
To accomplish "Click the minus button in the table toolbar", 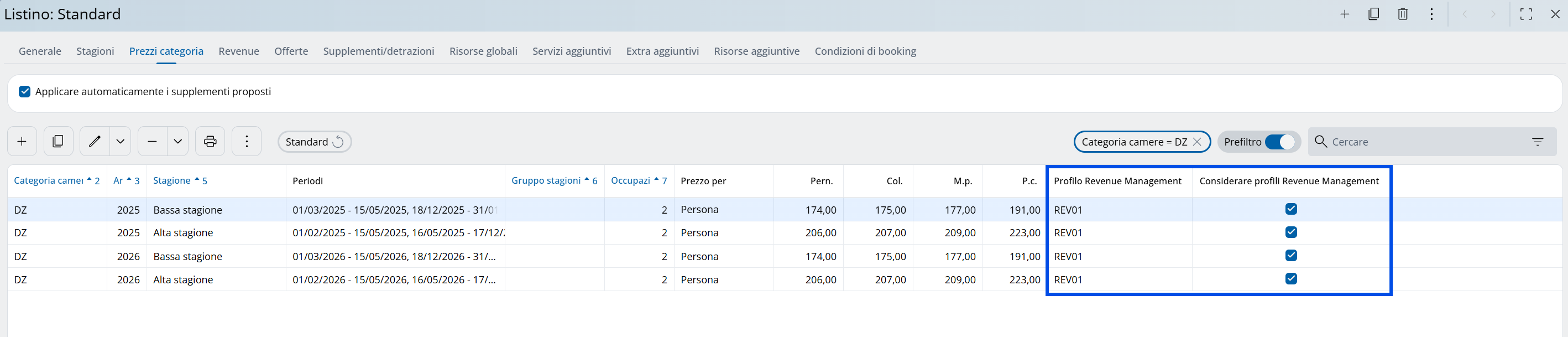I will point(152,141).
